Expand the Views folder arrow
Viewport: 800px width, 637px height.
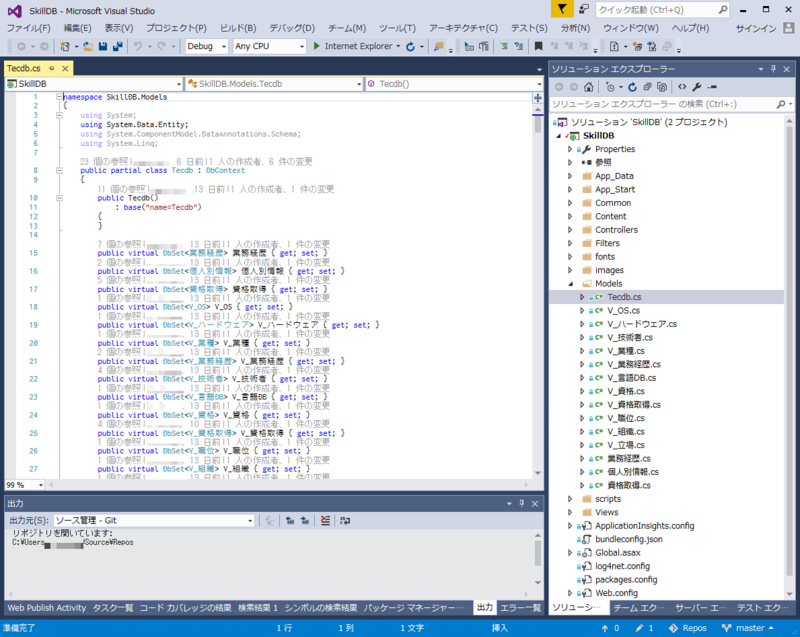click(570, 512)
